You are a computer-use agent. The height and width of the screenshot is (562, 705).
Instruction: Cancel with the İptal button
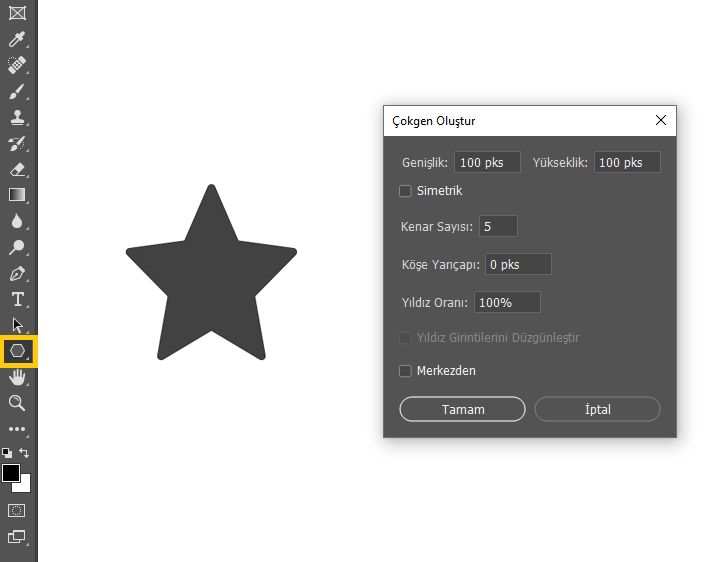[x=598, y=409]
